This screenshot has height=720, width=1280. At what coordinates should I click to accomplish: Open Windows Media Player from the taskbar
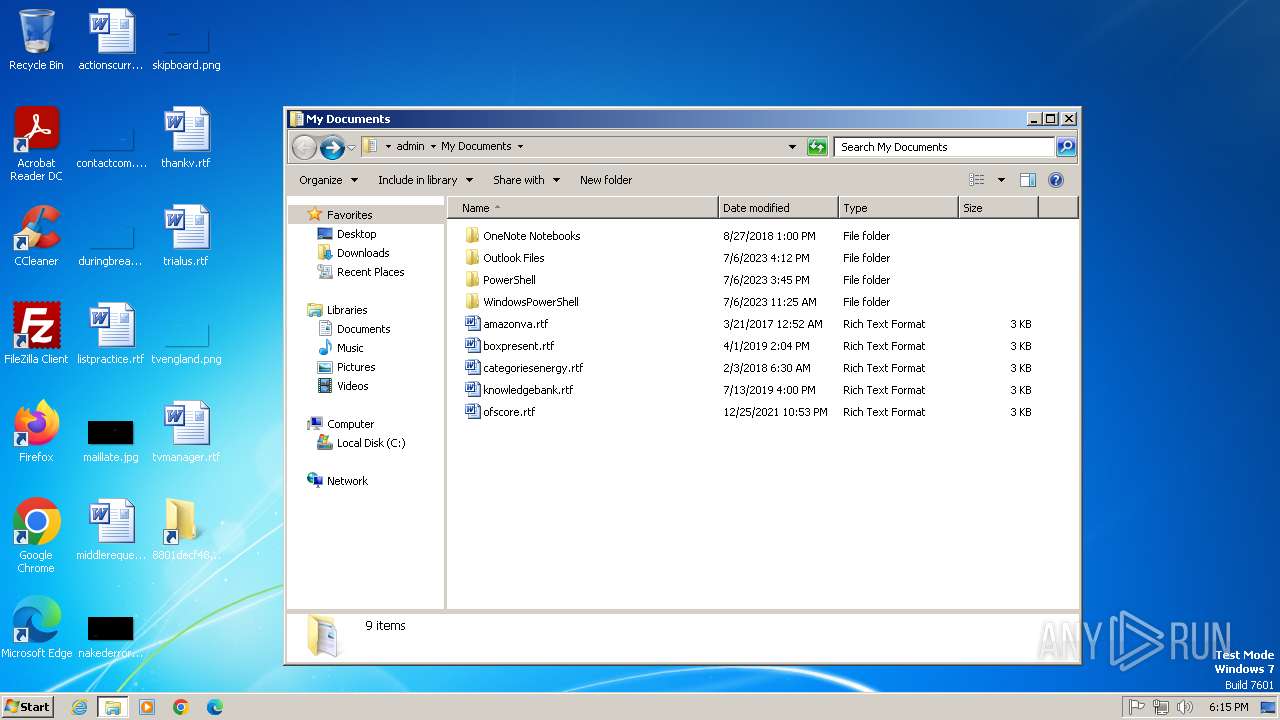[x=147, y=707]
